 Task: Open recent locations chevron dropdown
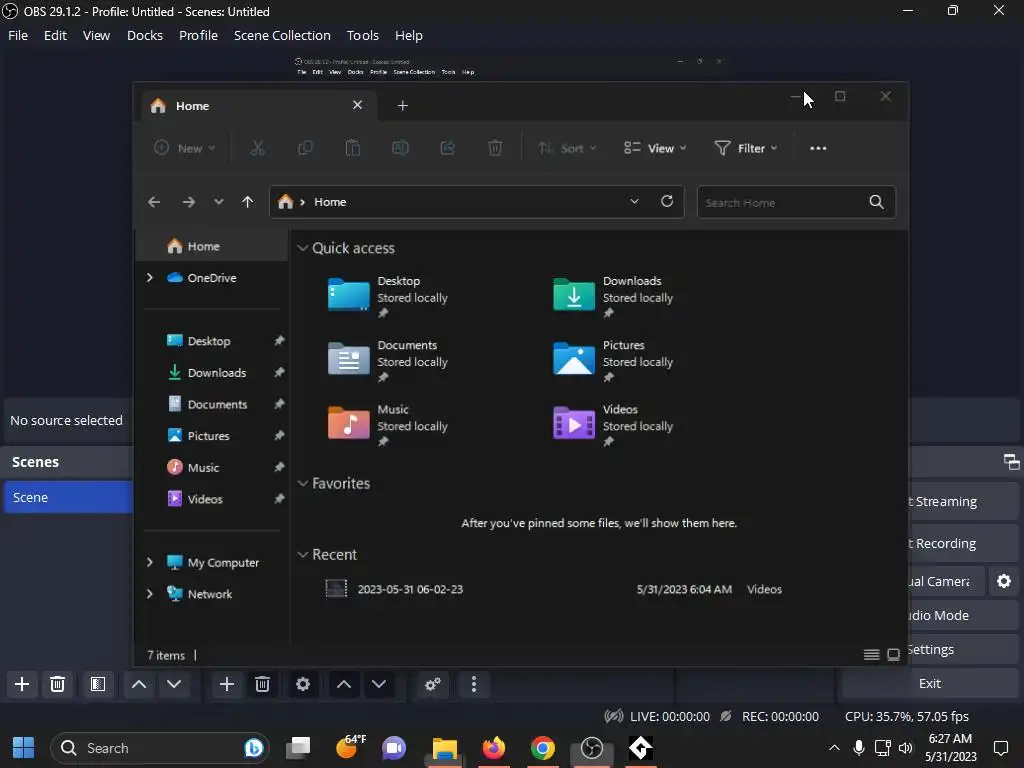[x=219, y=202]
